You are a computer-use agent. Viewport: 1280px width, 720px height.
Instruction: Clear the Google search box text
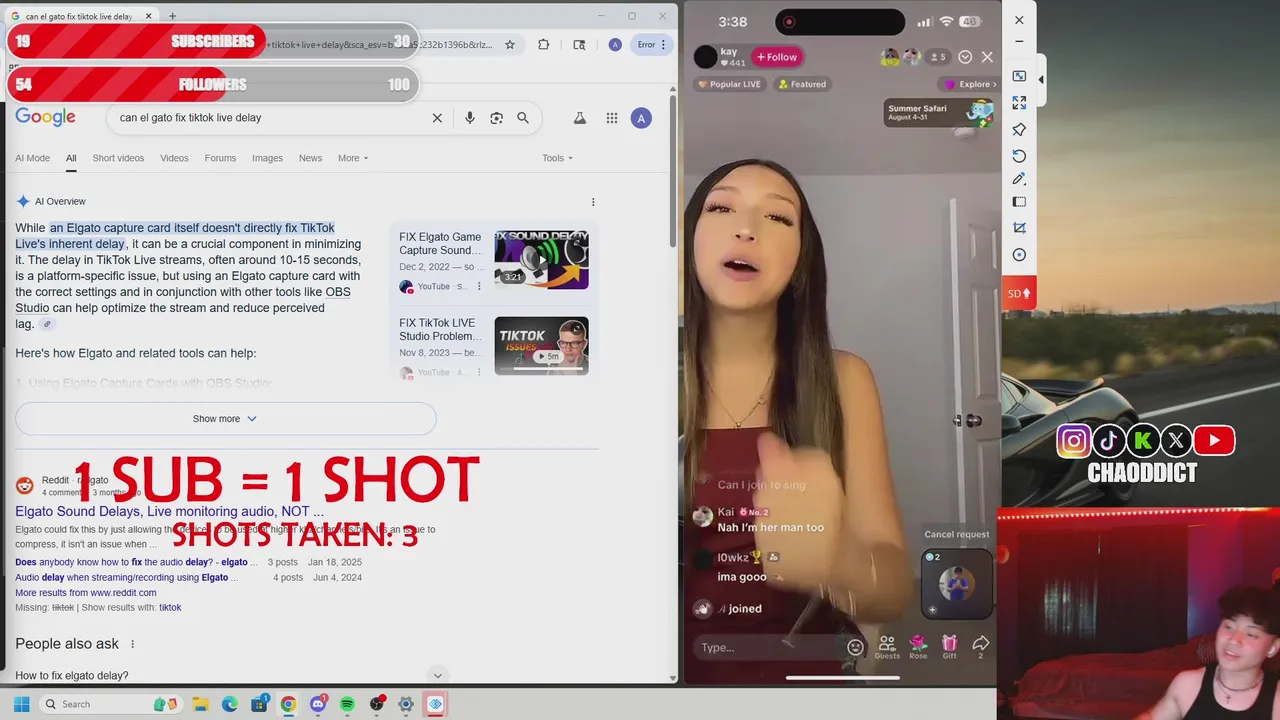pyautogui.click(x=437, y=118)
